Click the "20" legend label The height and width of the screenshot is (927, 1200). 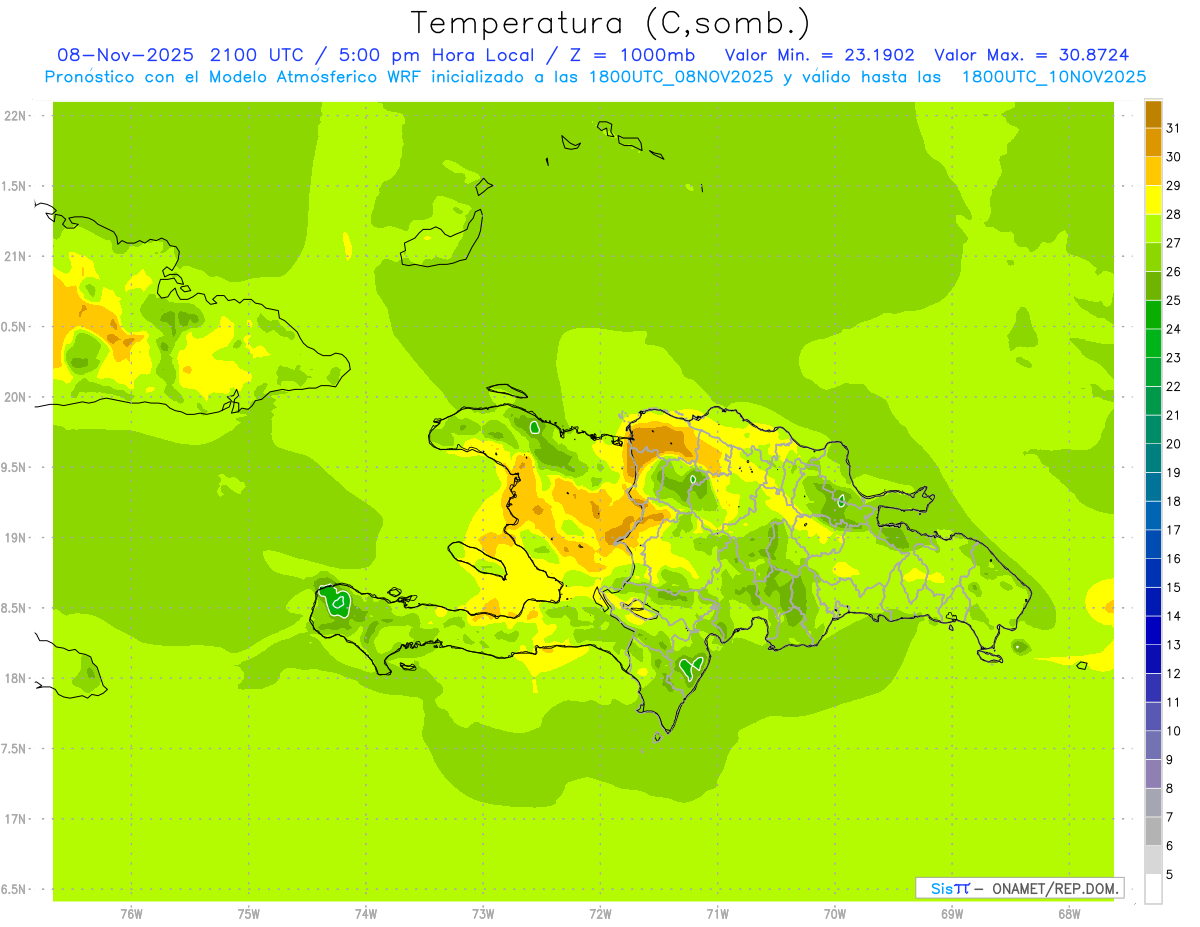coord(1174,444)
